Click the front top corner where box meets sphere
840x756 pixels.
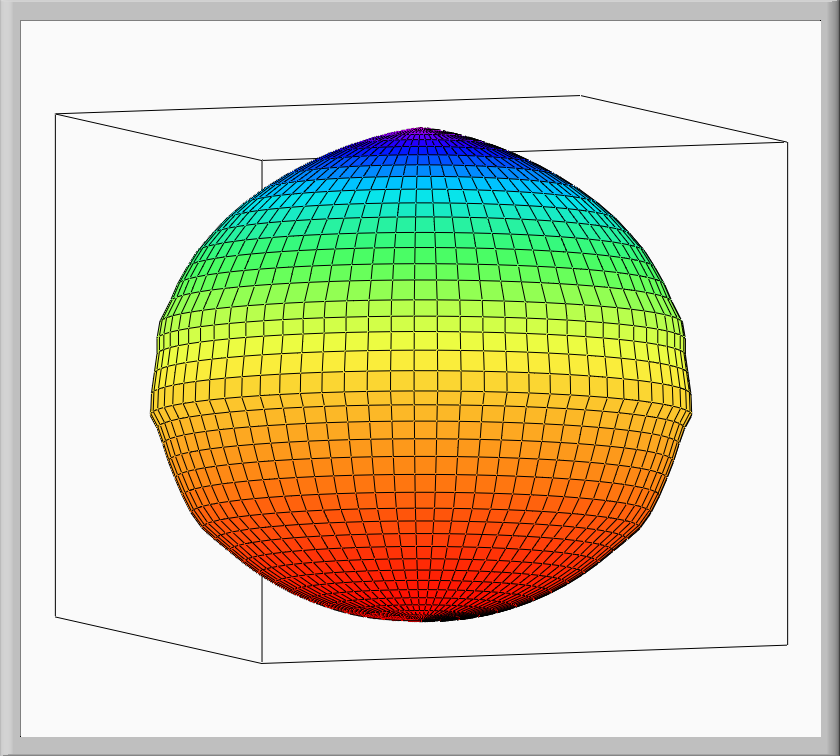(262, 160)
